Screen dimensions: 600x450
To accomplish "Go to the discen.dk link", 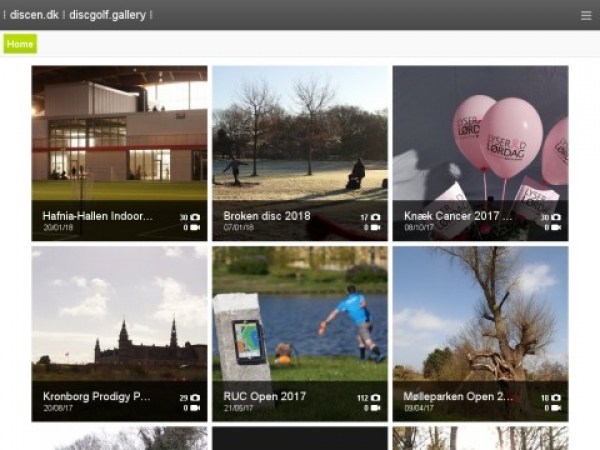I will [34, 15].
